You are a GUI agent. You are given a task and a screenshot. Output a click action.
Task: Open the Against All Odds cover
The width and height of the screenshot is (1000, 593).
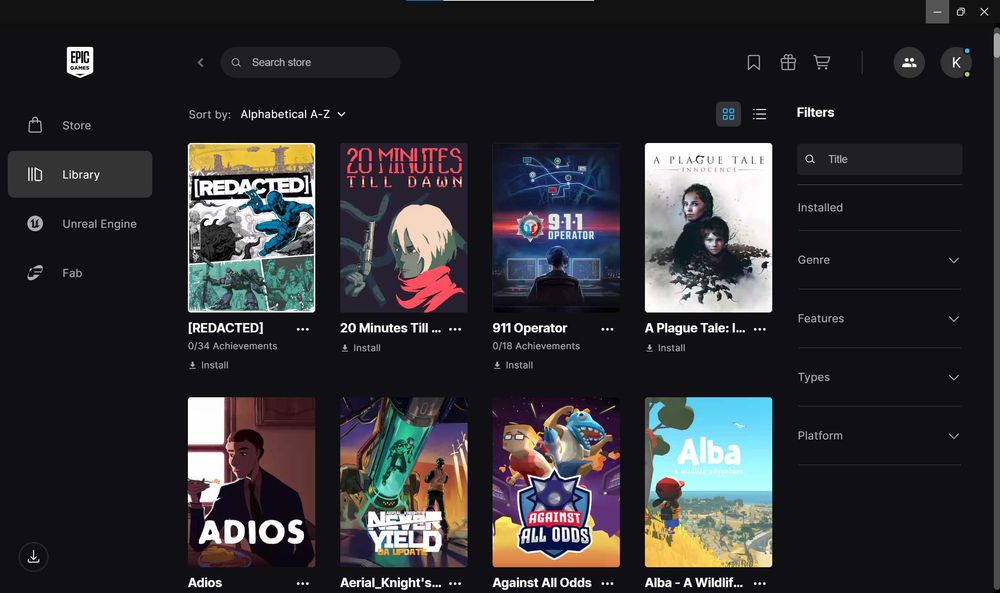556,482
